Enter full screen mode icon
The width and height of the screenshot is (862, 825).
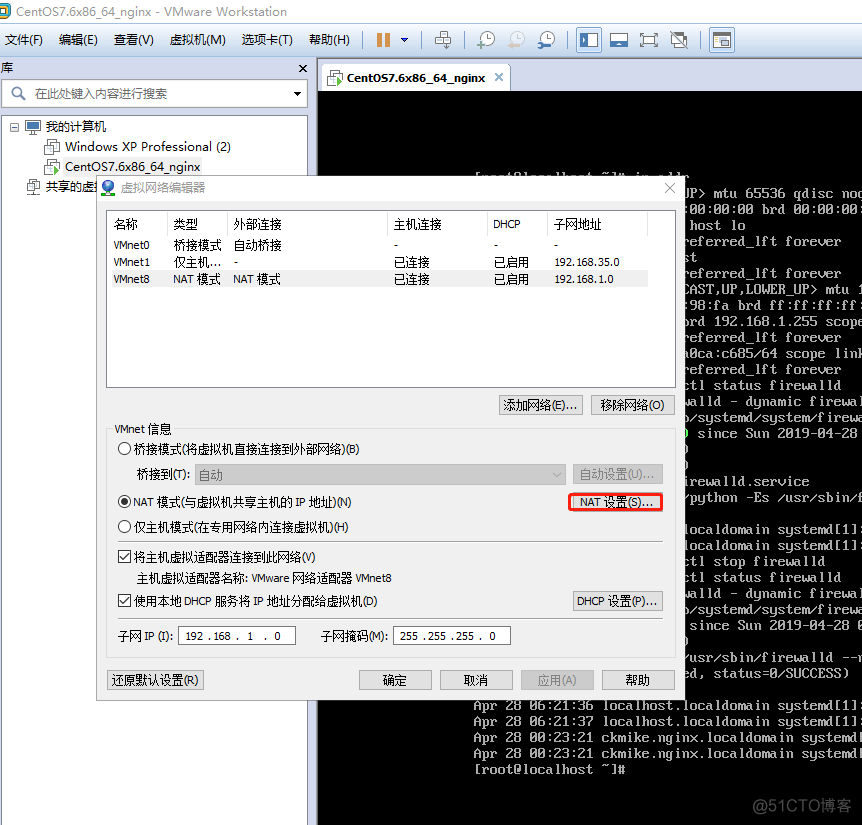(x=649, y=40)
